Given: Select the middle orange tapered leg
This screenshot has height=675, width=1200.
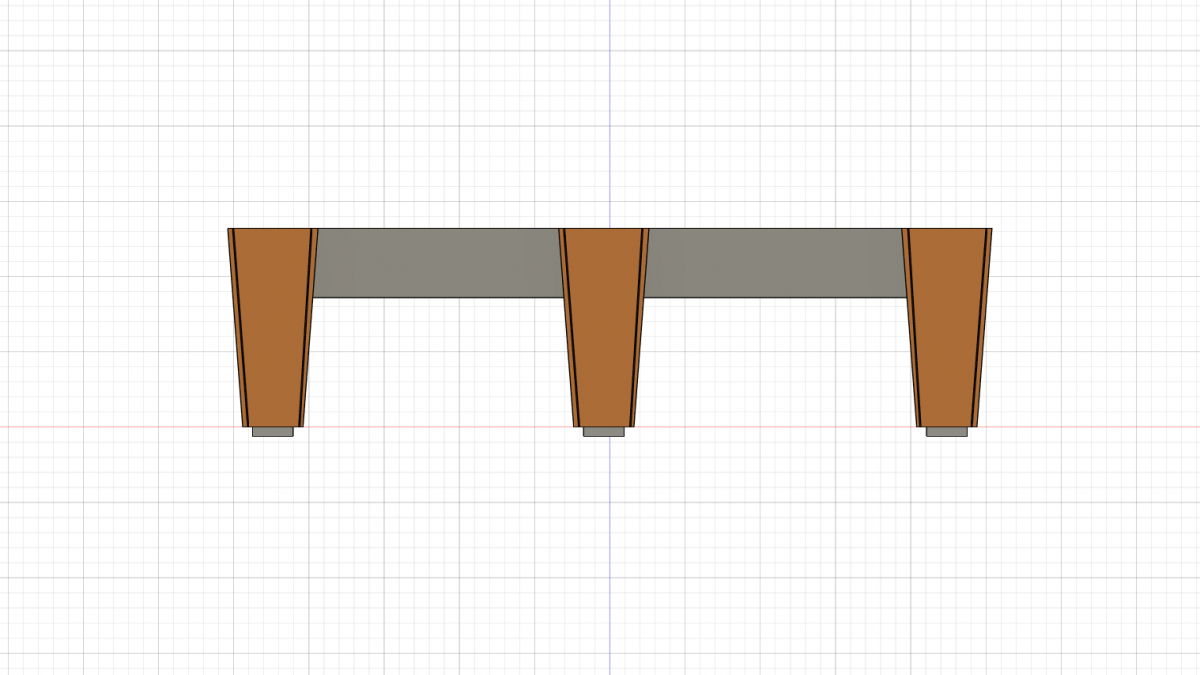Looking at the screenshot, I should tap(604, 327).
